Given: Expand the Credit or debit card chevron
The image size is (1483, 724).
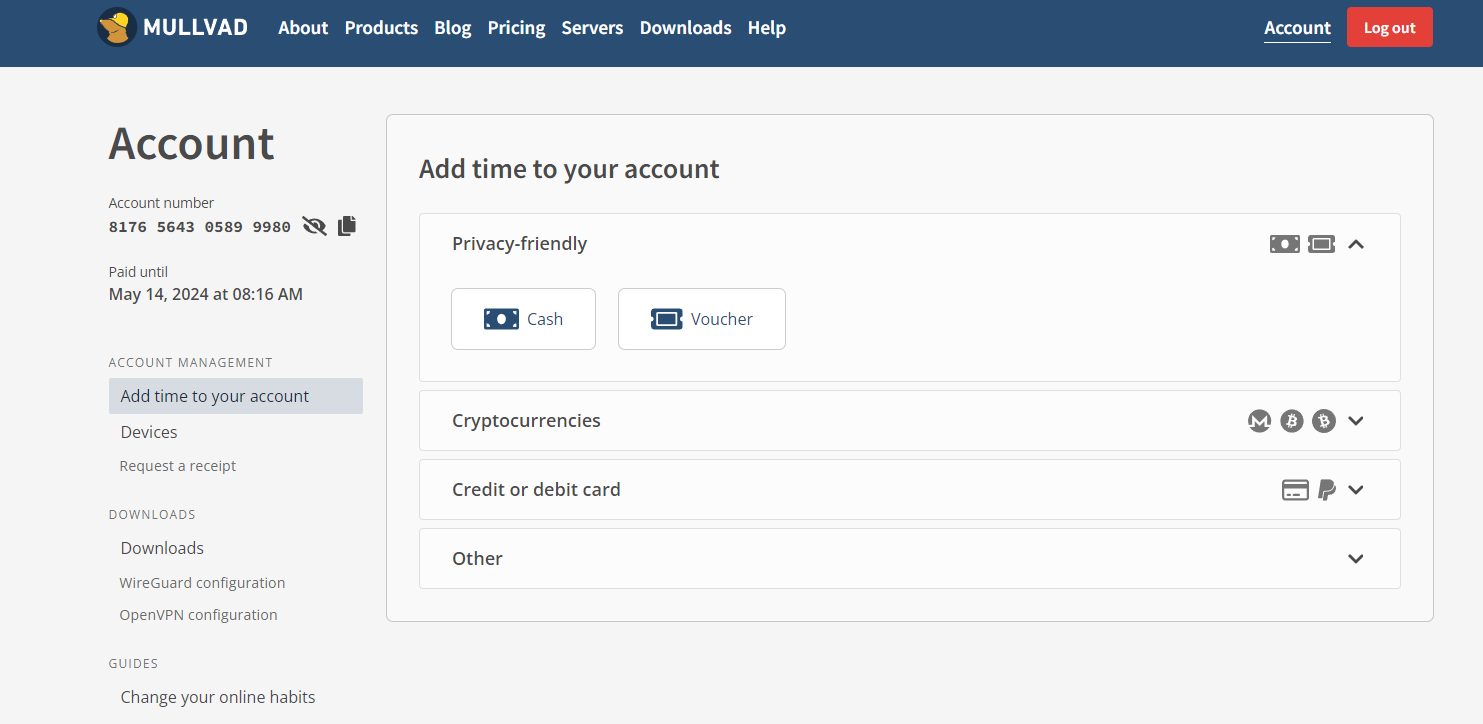Looking at the screenshot, I should click(x=1356, y=490).
